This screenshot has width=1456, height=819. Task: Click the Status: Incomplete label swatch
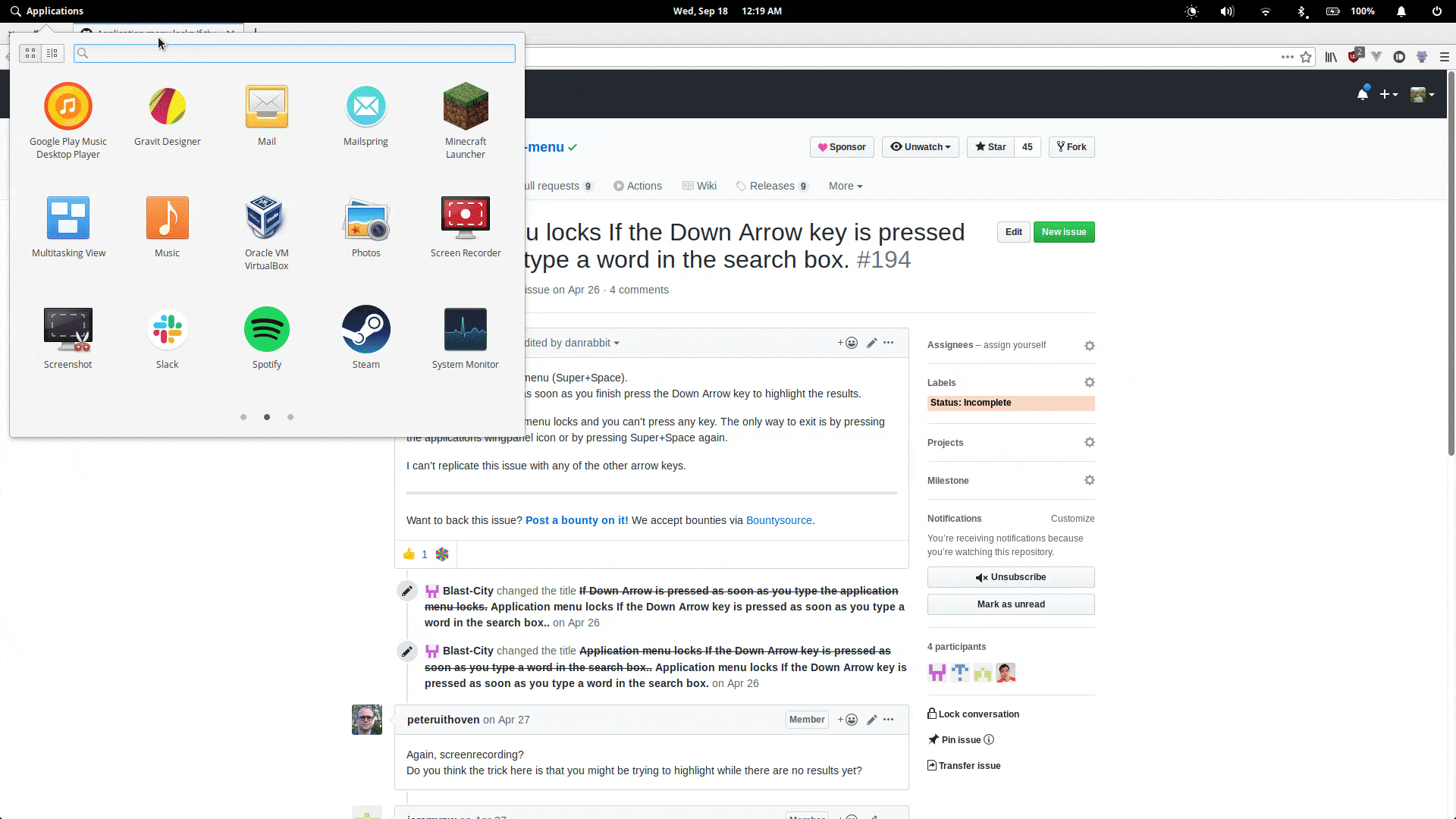pyautogui.click(x=1010, y=403)
